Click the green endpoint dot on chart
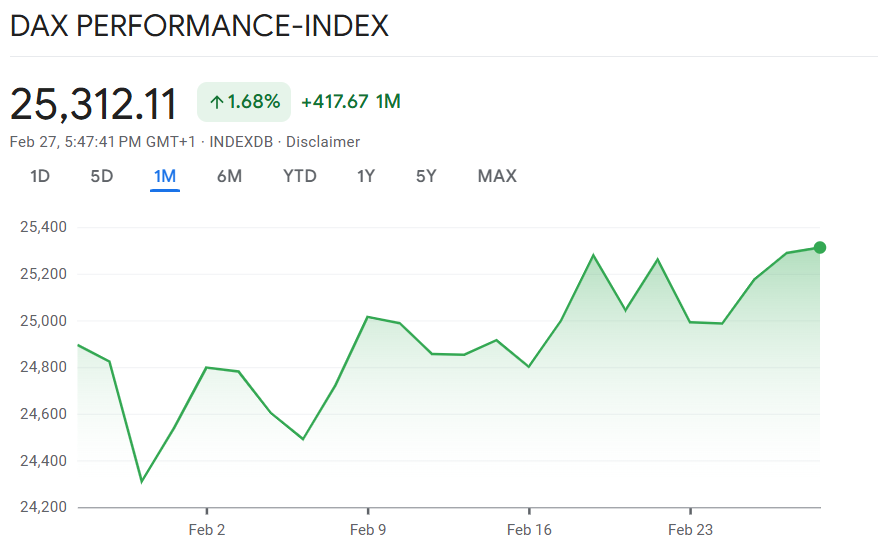This screenshot has height=545, width=878. pyautogui.click(x=820, y=247)
